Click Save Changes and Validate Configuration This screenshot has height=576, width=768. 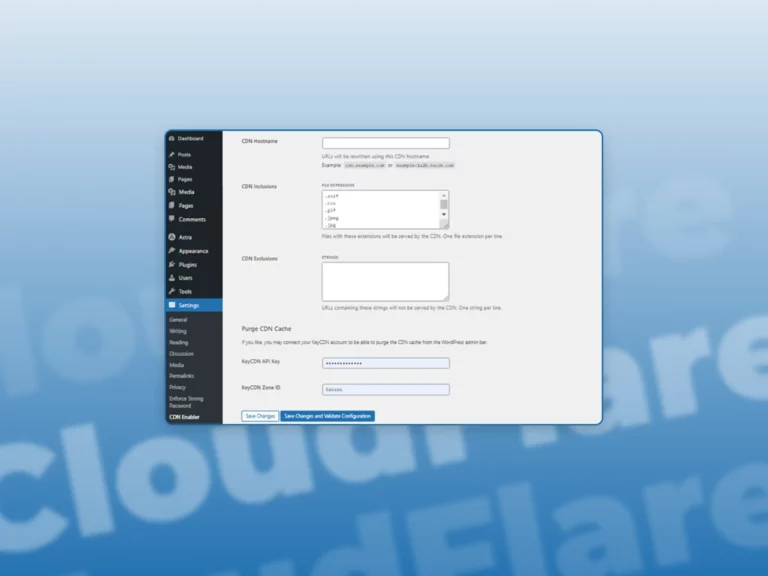(328, 416)
